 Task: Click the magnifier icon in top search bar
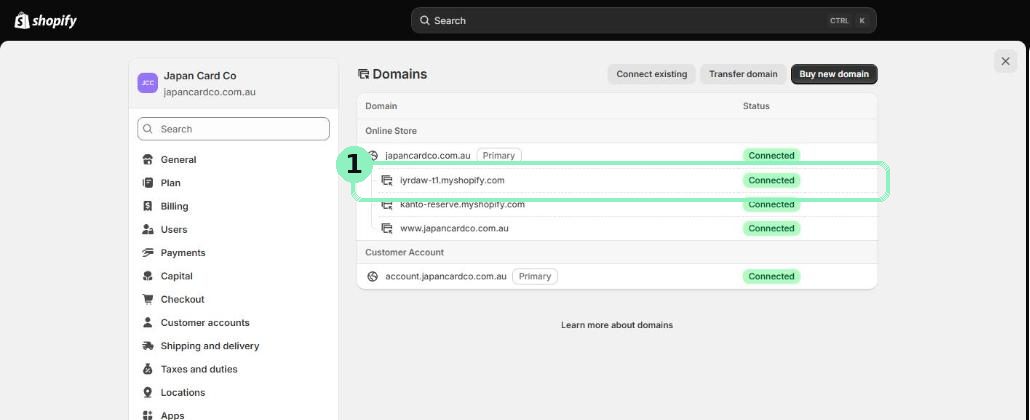(x=425, y=20)
